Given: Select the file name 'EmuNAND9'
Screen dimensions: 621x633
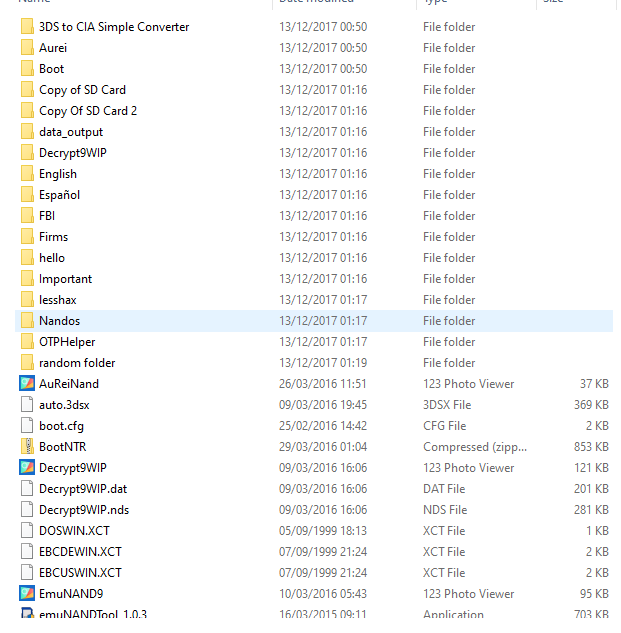Looking at the screenshot, I should [x=71, y=594].
